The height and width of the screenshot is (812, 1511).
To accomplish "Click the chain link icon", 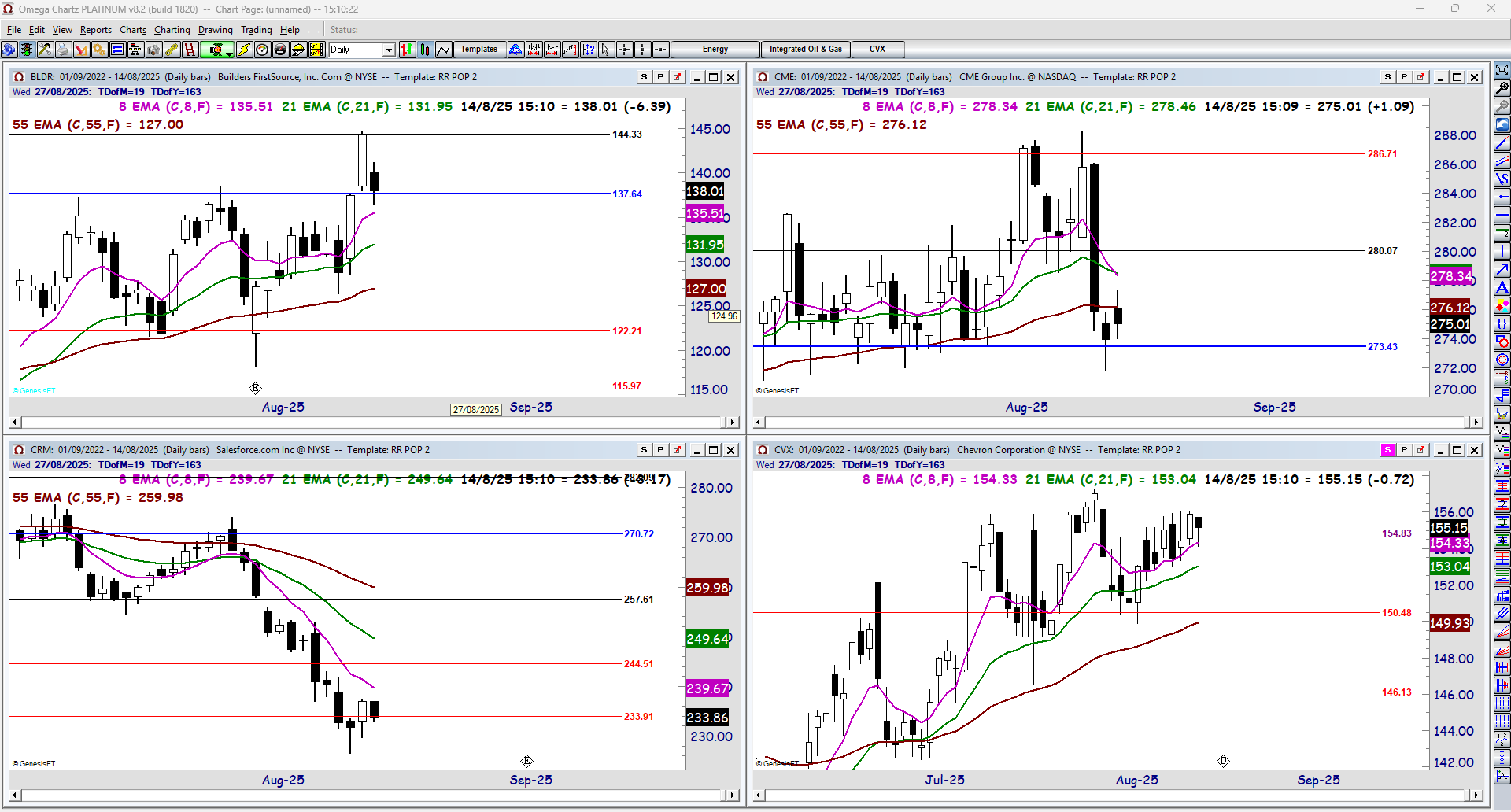I will point(172,50).
